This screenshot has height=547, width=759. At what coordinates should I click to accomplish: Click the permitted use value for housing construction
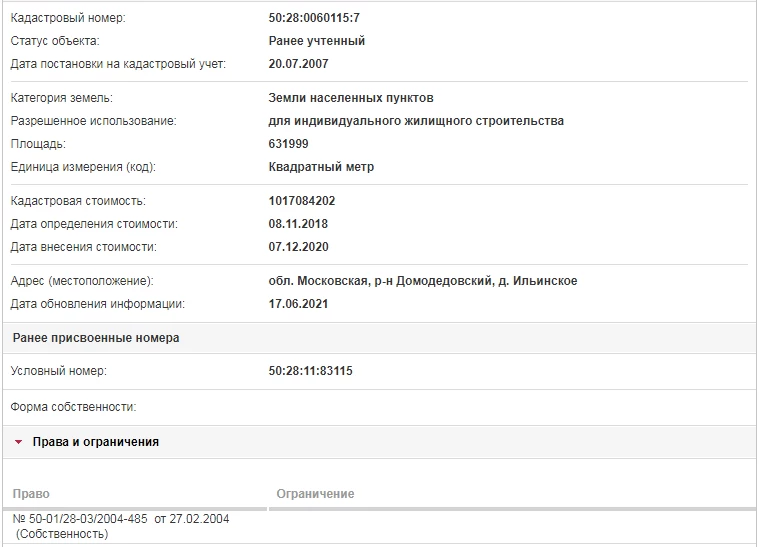(x=416, y=121)
